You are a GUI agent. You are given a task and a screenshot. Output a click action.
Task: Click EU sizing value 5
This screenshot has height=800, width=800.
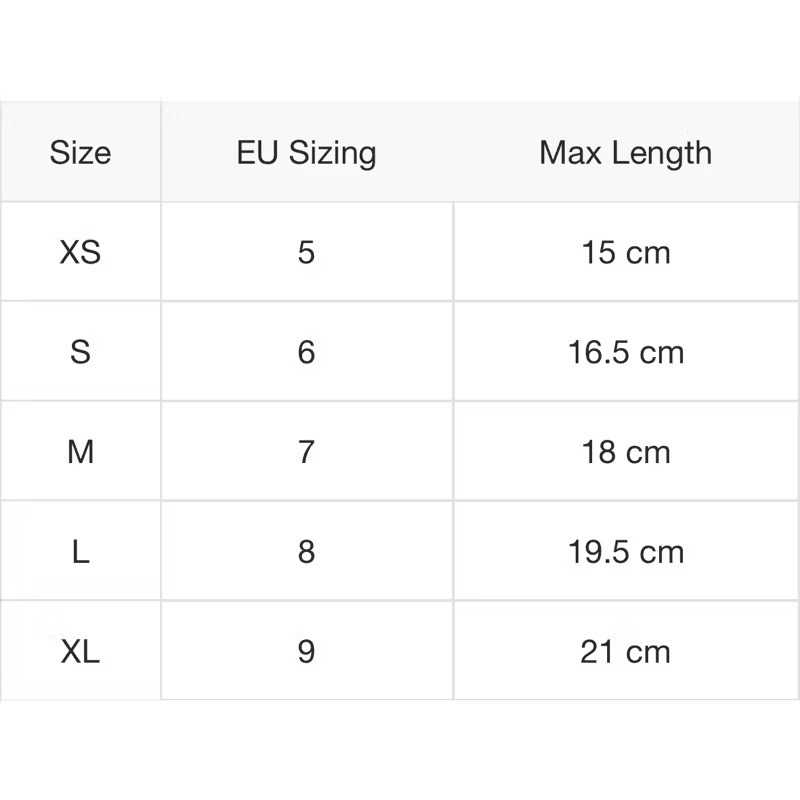pos(307,252)
